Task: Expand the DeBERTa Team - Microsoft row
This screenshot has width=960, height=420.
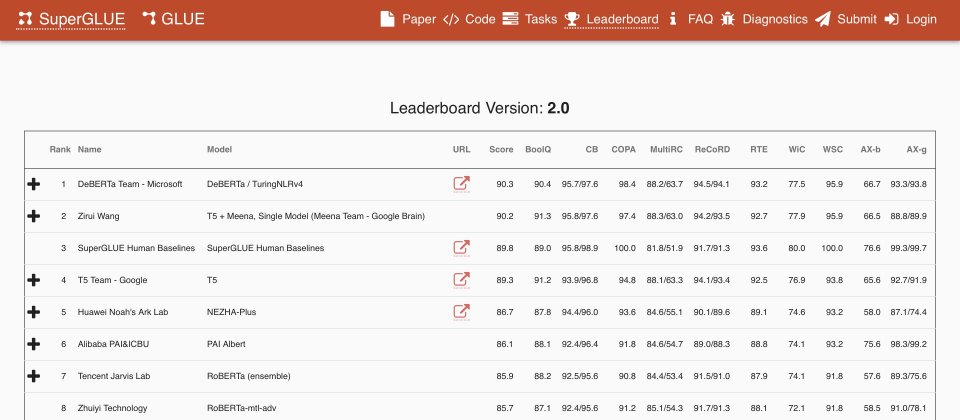Action: coord(34,184)
